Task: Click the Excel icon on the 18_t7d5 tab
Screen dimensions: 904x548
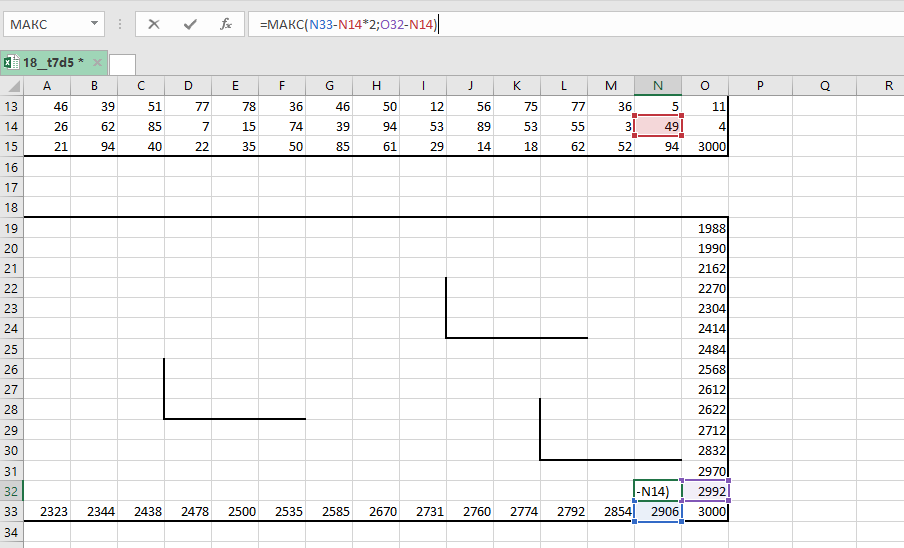Action: (9, 63)
